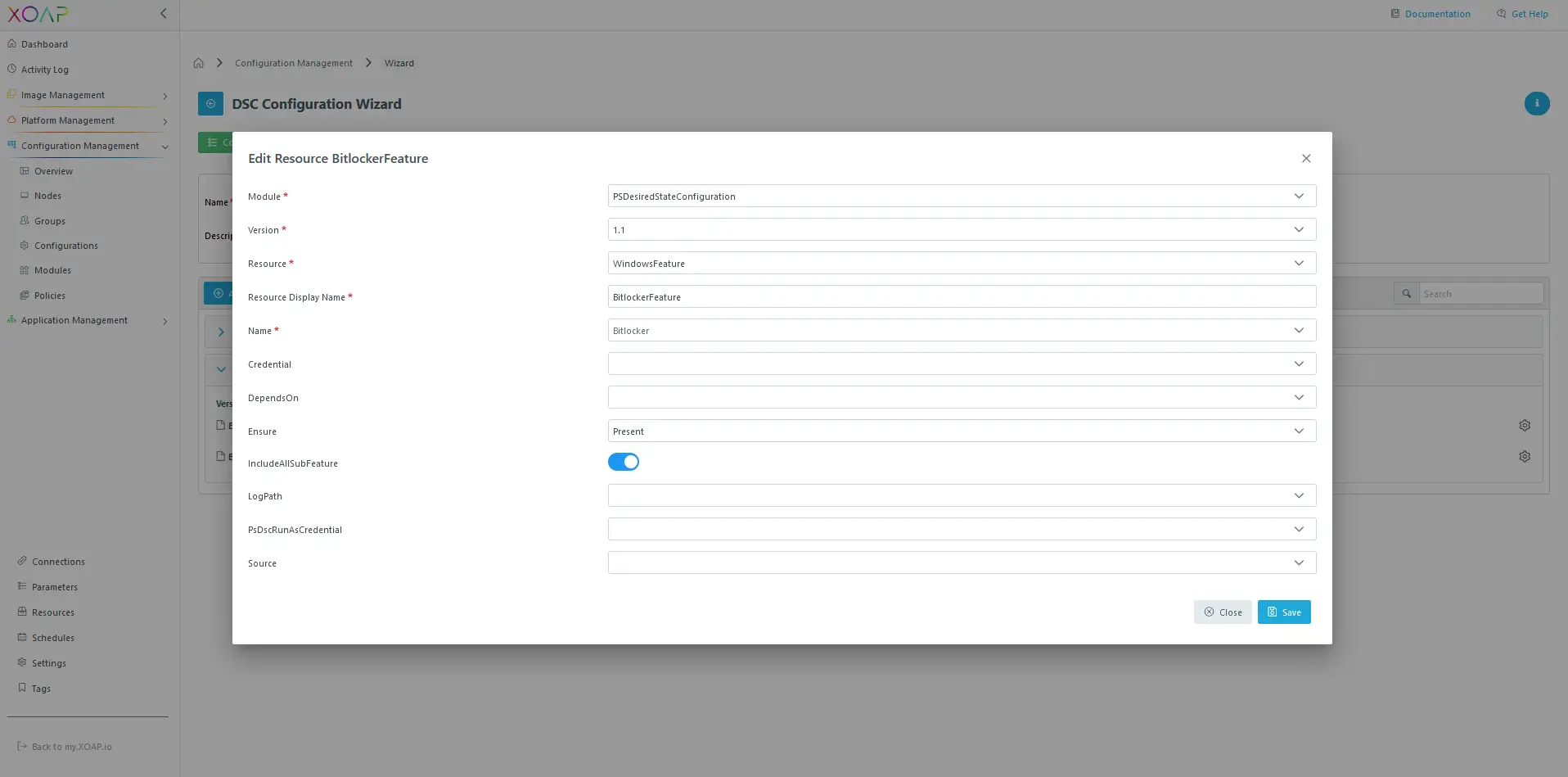Click the DSC Configuration Wizard title icon
The height and width of the screenshot is (777, 1568).
point(210,104)
